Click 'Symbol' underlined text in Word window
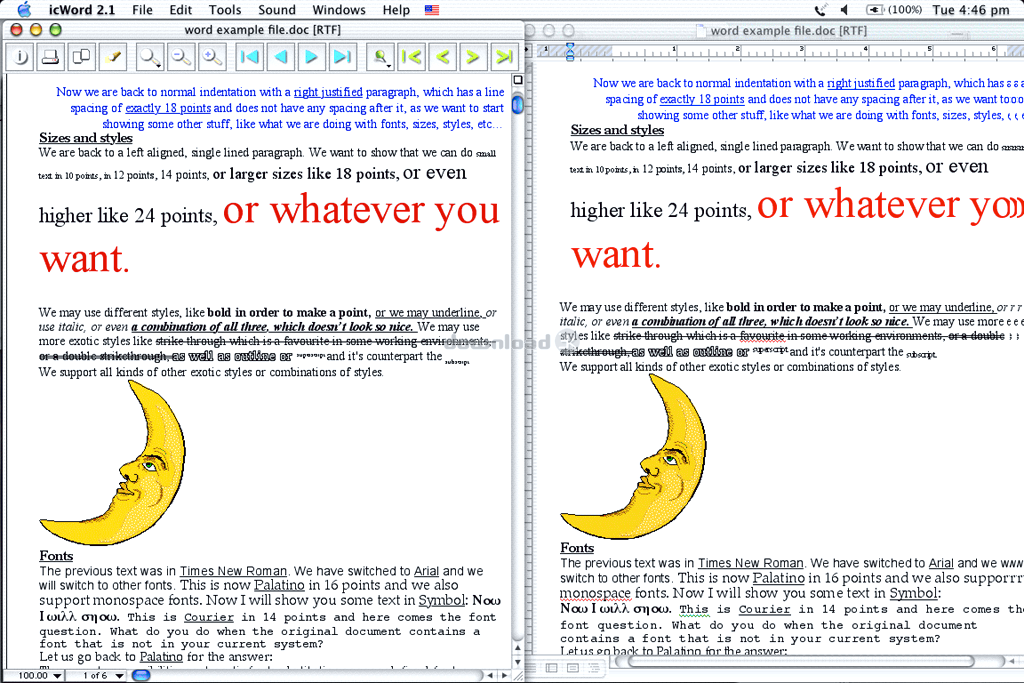 [914, 593]
